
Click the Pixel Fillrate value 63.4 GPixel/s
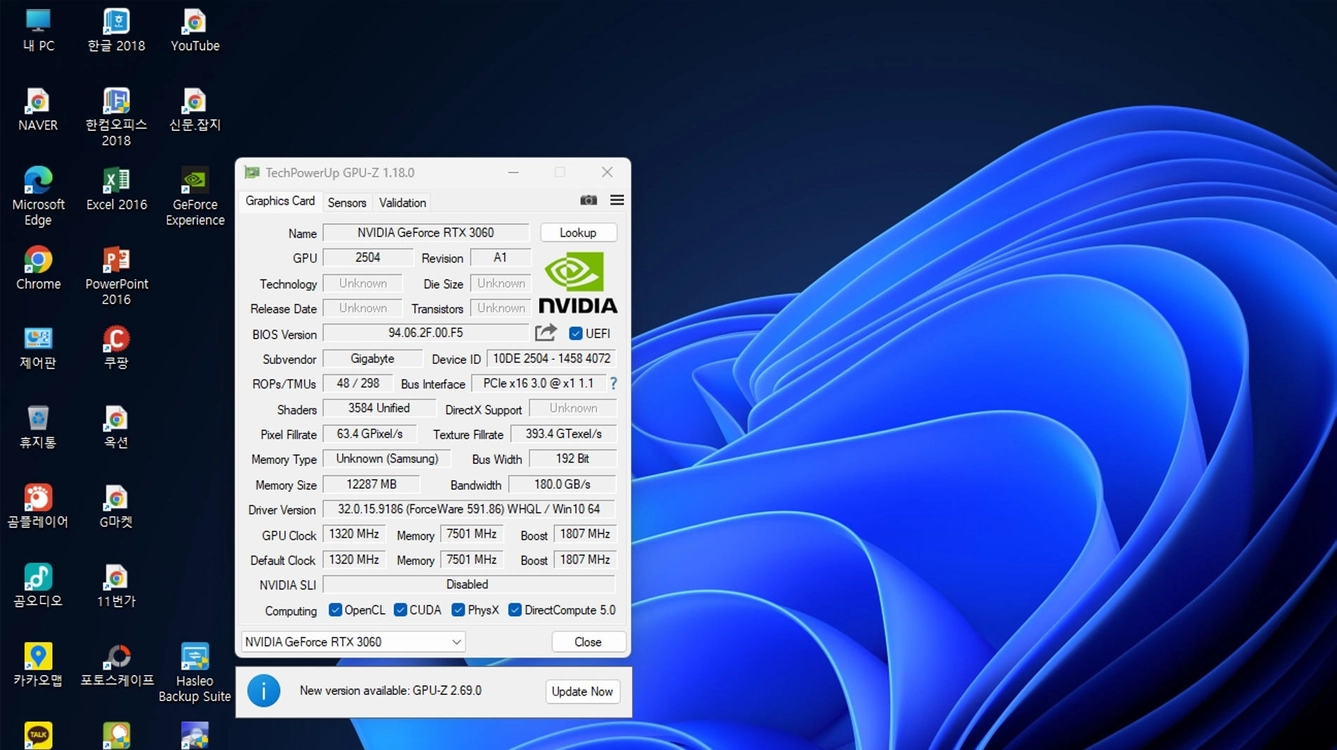tap(370, 434)
